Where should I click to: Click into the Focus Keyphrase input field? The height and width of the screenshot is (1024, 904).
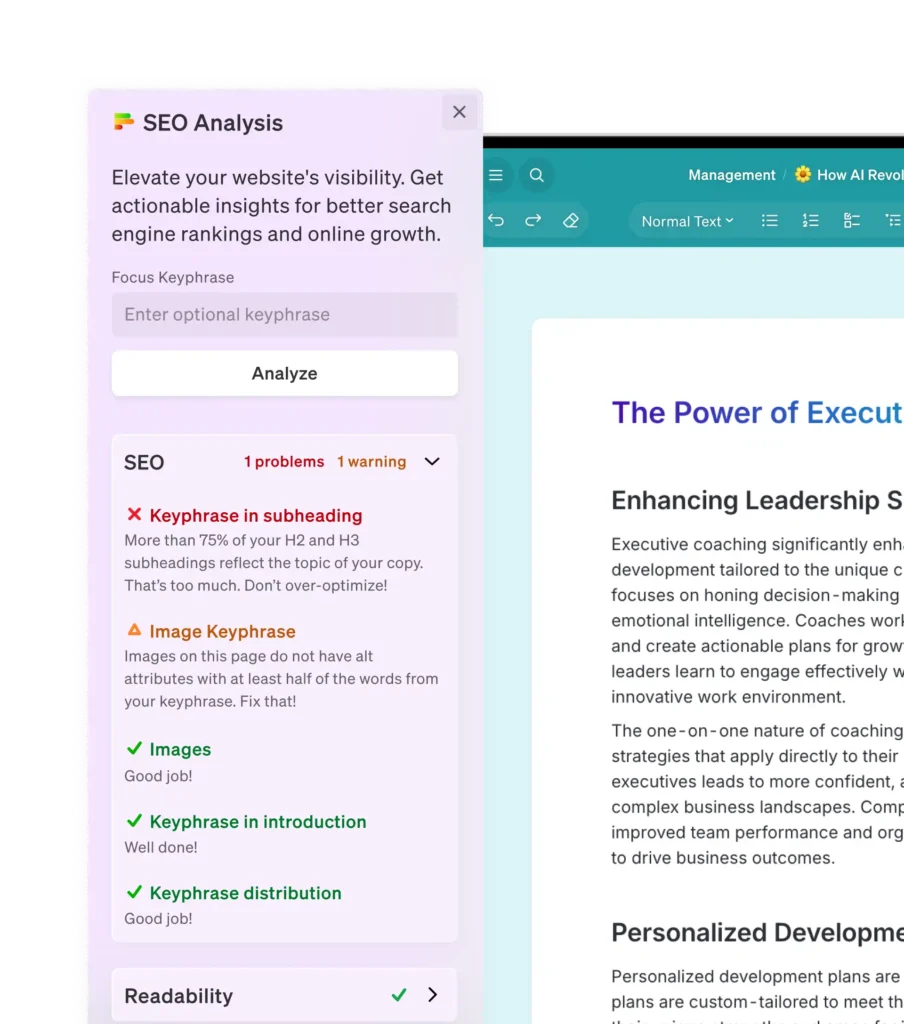pos(285,315)
